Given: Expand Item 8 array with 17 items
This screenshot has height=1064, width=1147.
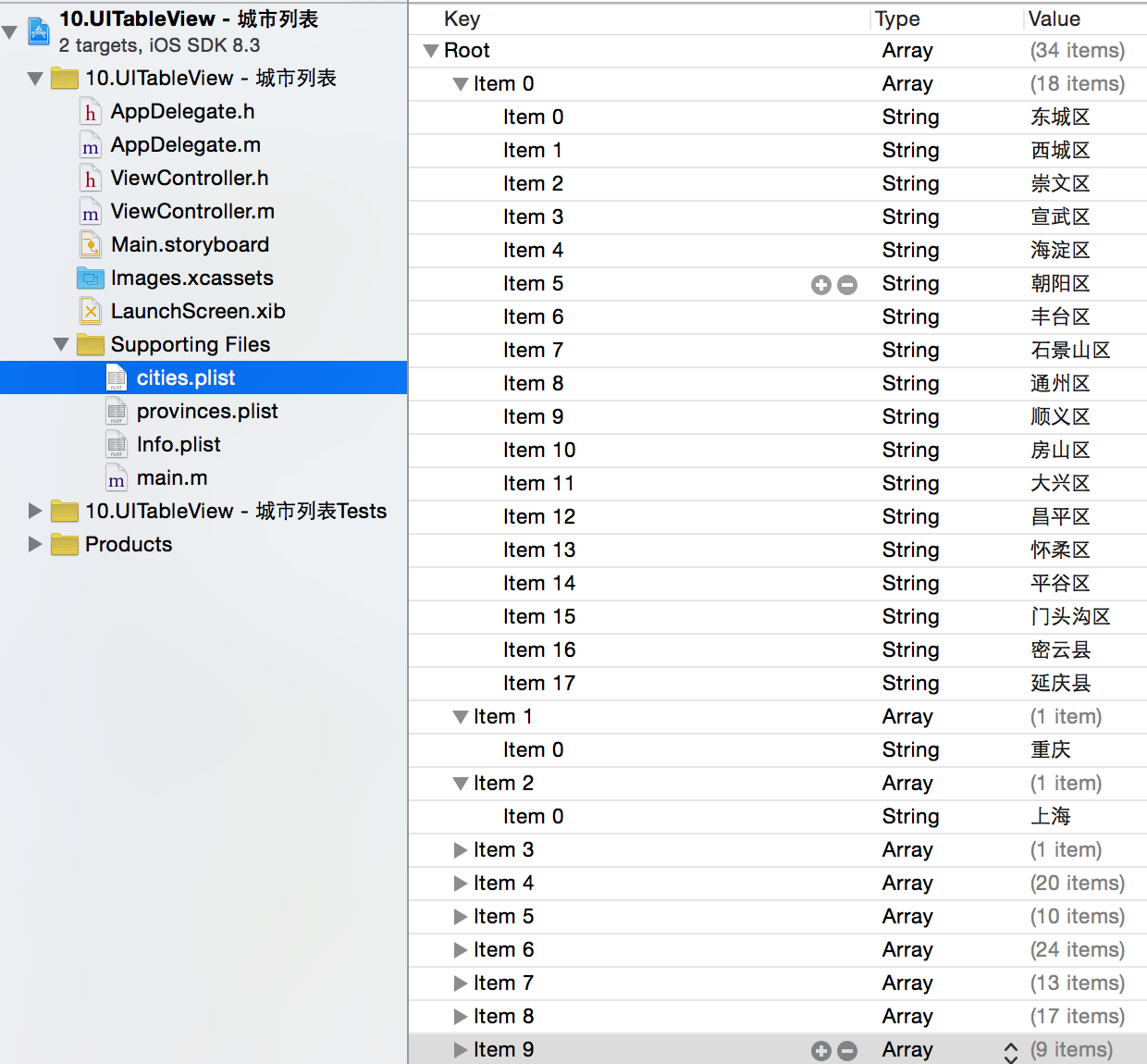Looking at the screenshot, I should tap(461, 1017).
